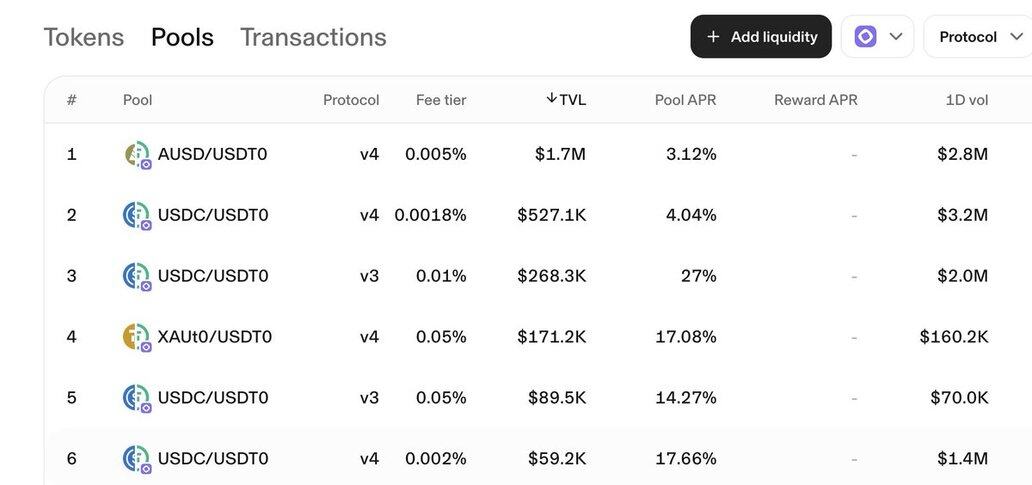Viewport: 1032px width, 485px height.
Task: Click the purple network logo icon
Action: 866,37
